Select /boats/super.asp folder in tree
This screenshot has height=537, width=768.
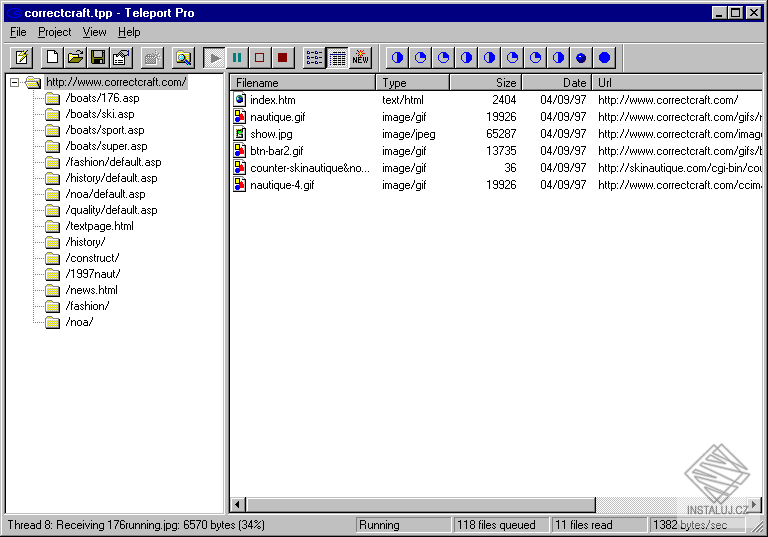tap(106, 146)
